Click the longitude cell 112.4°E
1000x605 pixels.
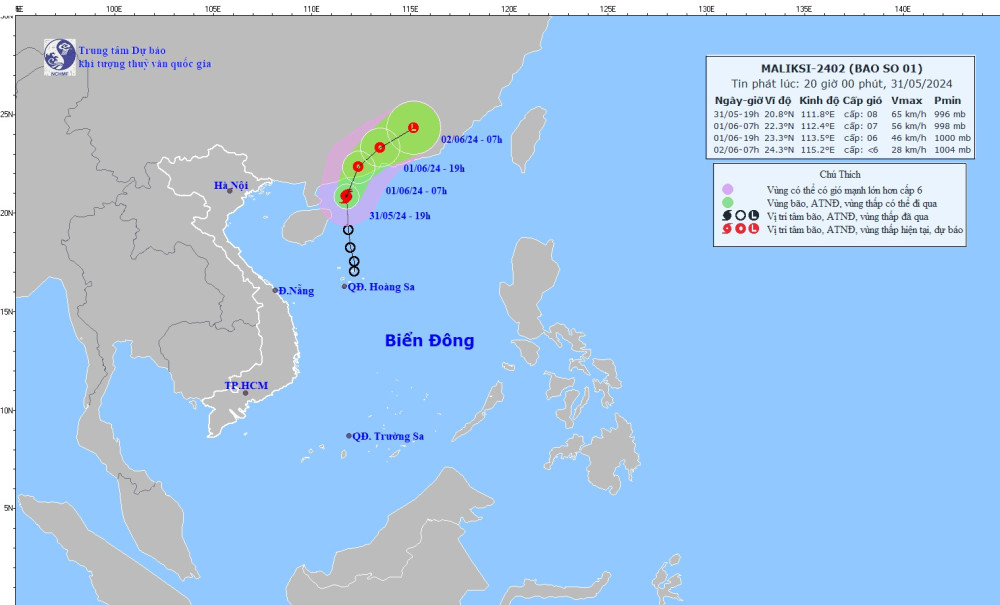click(x=818, y=126)
